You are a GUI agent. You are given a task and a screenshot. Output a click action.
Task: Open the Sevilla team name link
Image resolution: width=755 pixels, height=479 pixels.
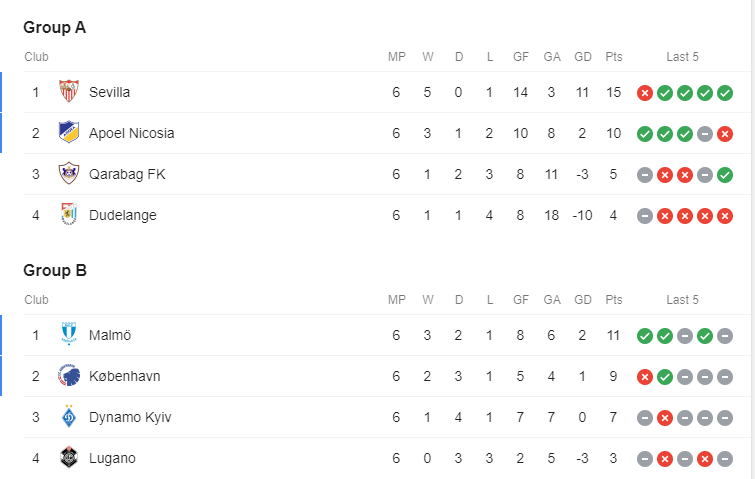(109, 92)
